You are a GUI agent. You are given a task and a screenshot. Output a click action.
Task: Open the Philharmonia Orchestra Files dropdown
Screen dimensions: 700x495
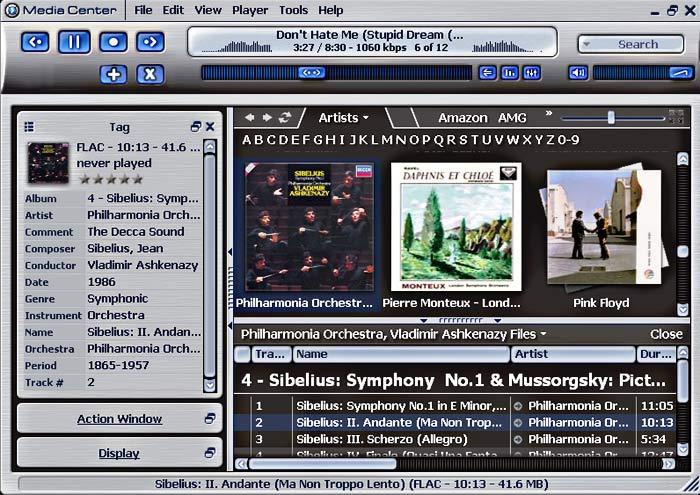(x=393, y=334)
